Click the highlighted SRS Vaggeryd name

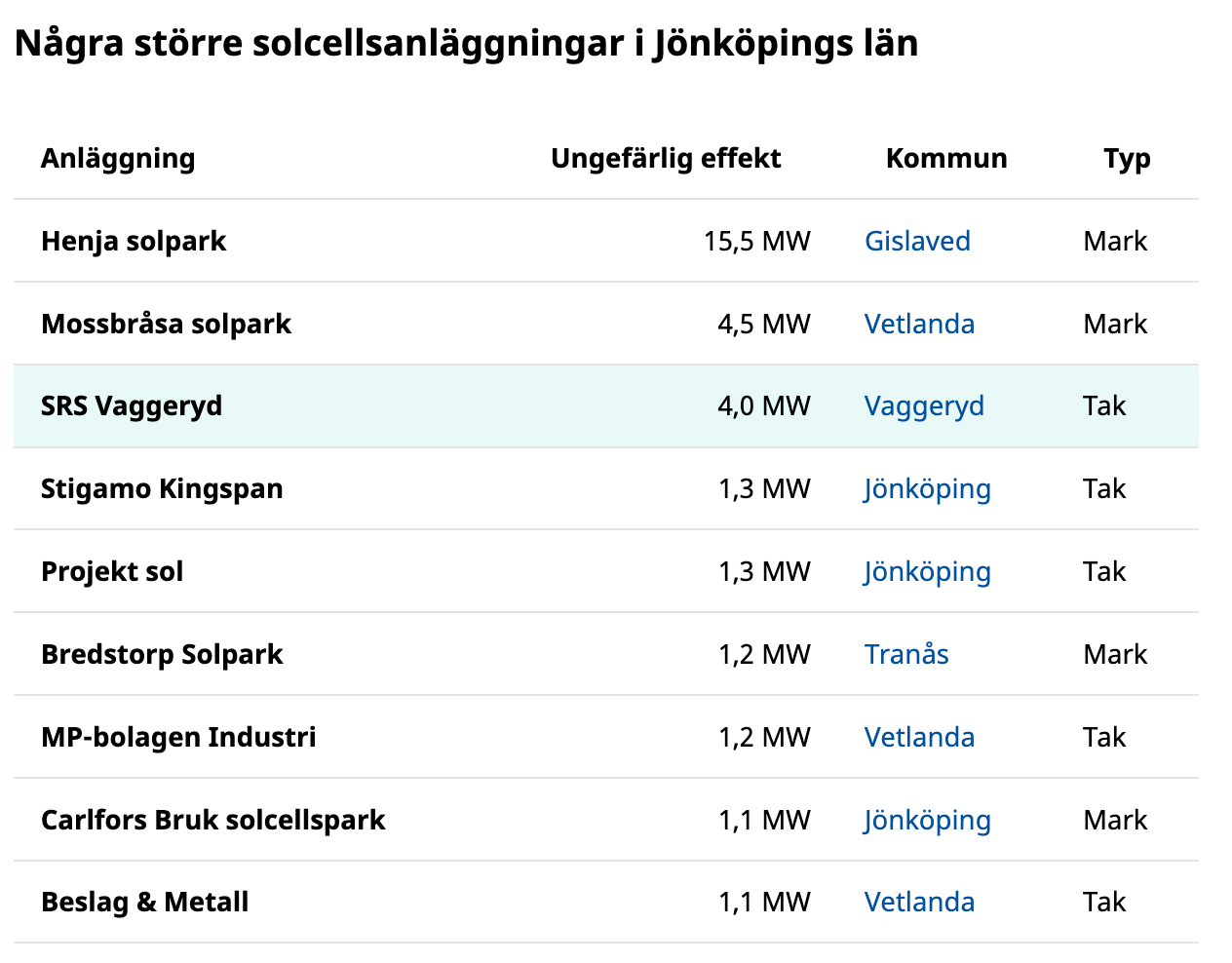tap(132, 405)
